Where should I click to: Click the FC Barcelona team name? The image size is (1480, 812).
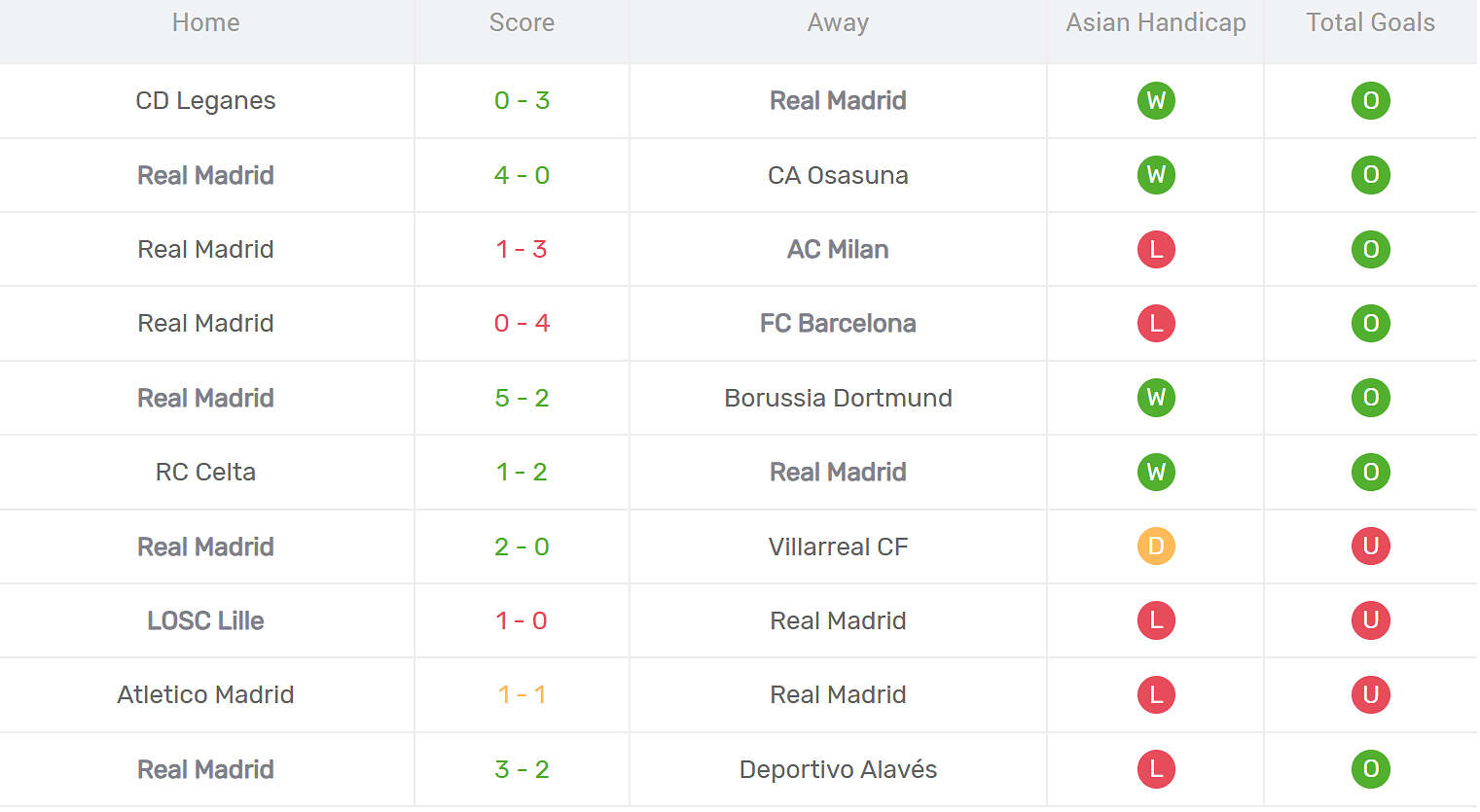click(838, 324)
